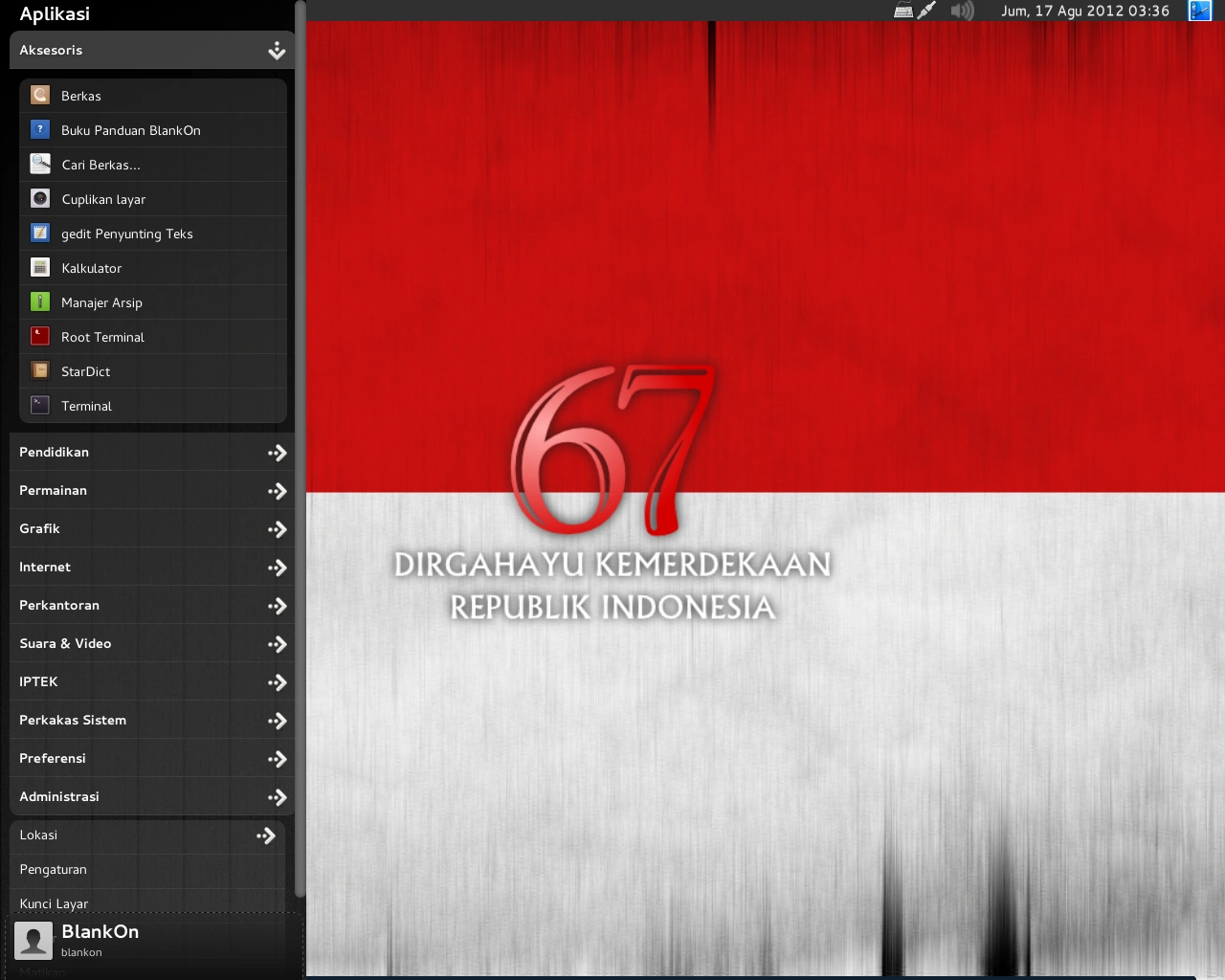The width and height of the screenshot is (1225, 980).
Task: Launch the Root Terminal icon
Action: (40, 337)
